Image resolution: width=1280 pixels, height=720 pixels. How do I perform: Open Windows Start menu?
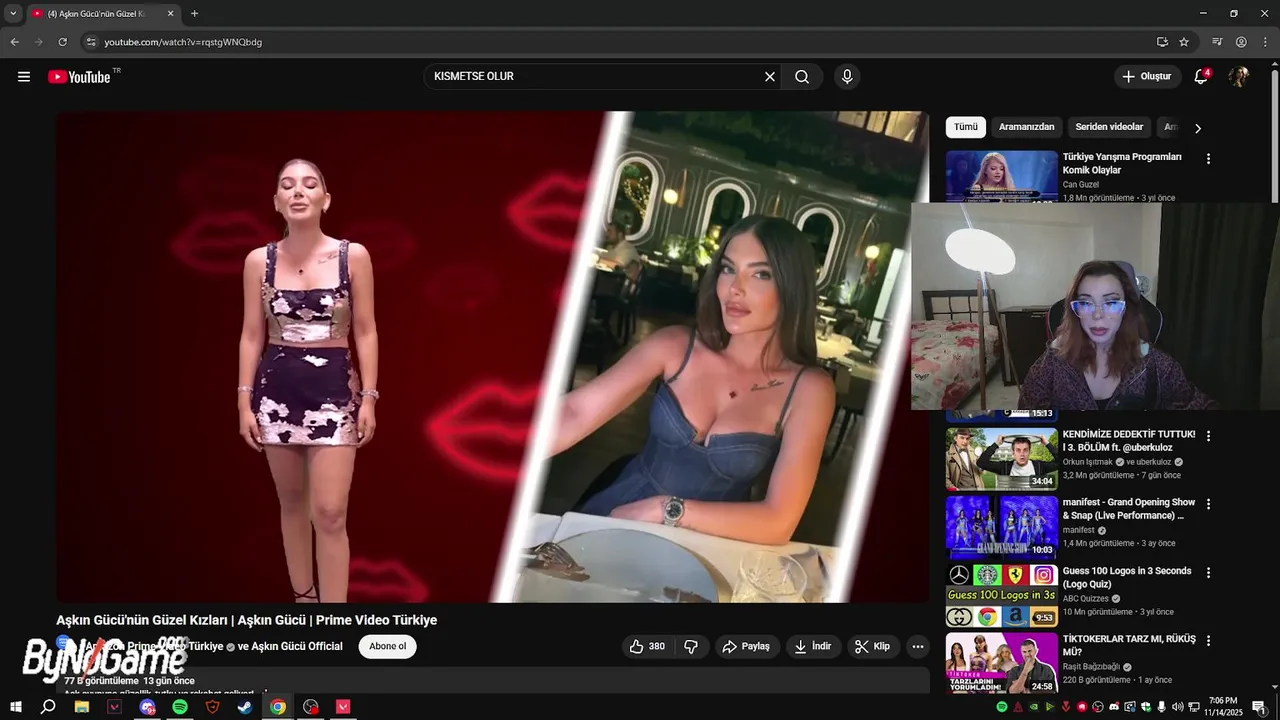click(x=16, y=707)
